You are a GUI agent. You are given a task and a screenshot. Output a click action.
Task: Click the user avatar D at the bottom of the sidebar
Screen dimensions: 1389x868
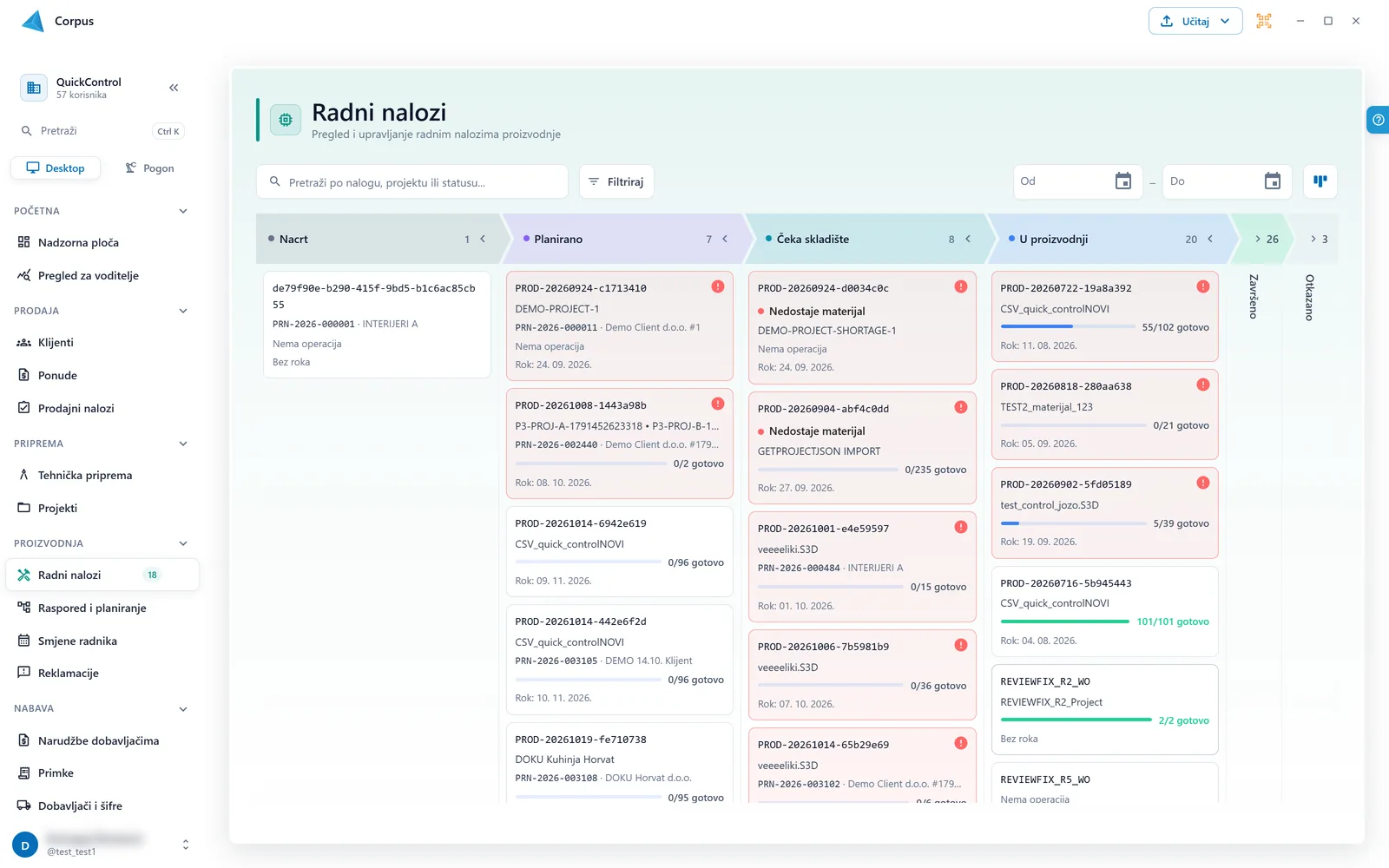(25, 845)
